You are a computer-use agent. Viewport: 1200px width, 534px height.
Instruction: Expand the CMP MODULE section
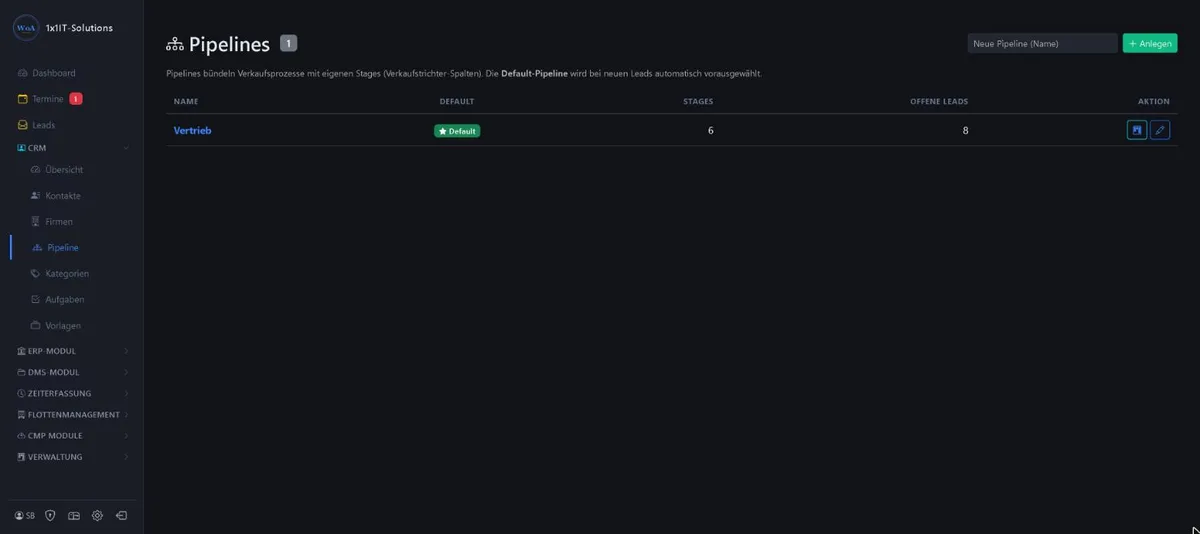click(72, 436)
